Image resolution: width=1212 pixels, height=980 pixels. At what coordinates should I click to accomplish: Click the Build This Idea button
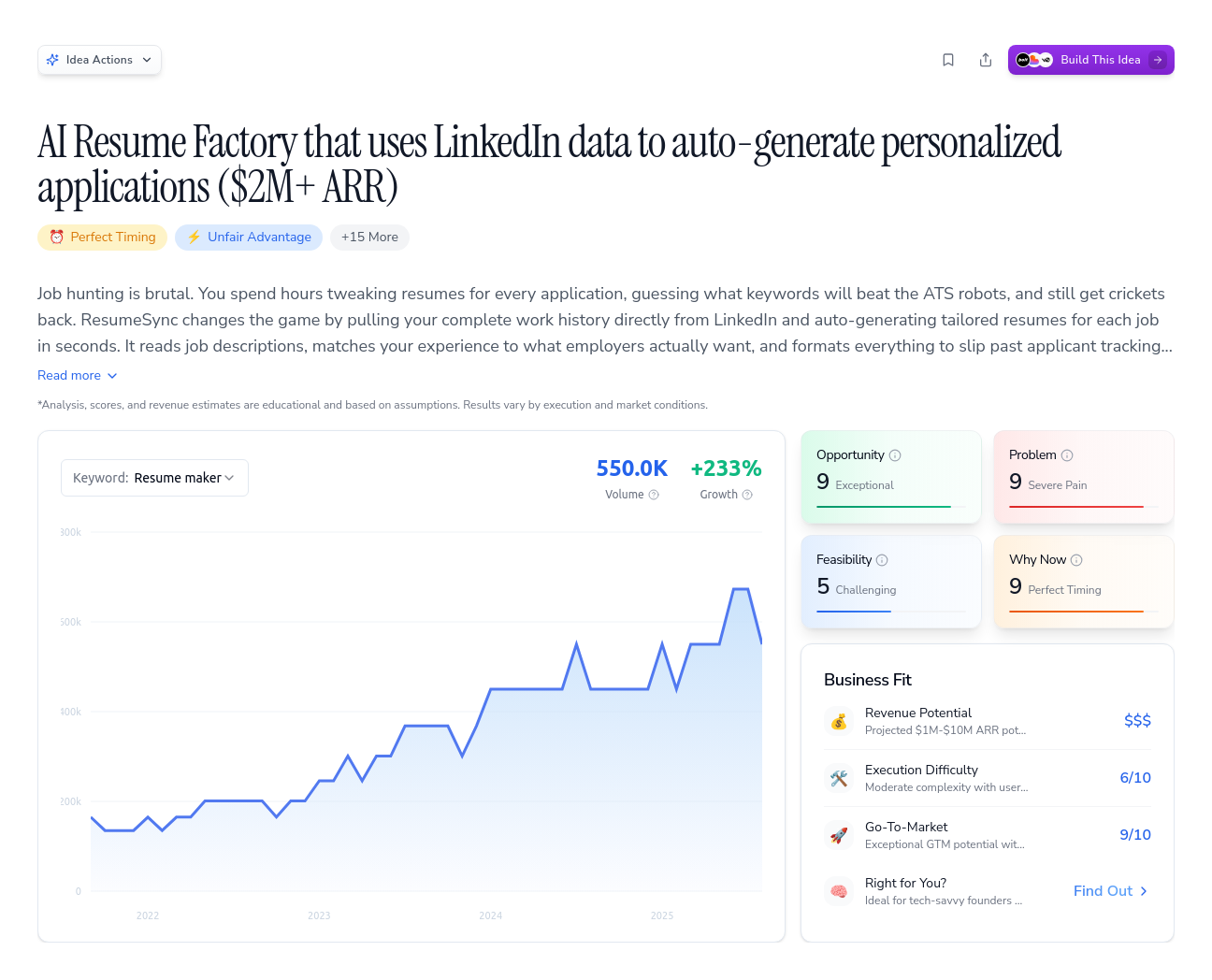click(x=1090, y=60)
